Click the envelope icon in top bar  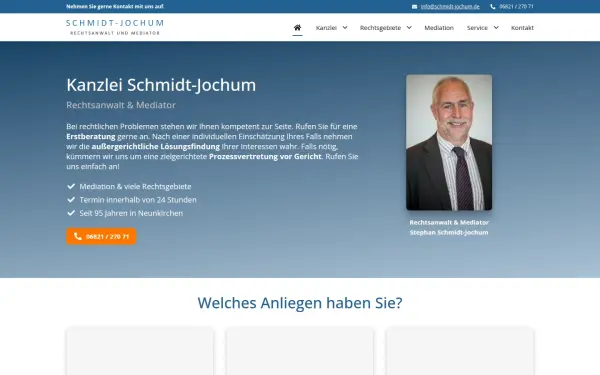[414, 7]
